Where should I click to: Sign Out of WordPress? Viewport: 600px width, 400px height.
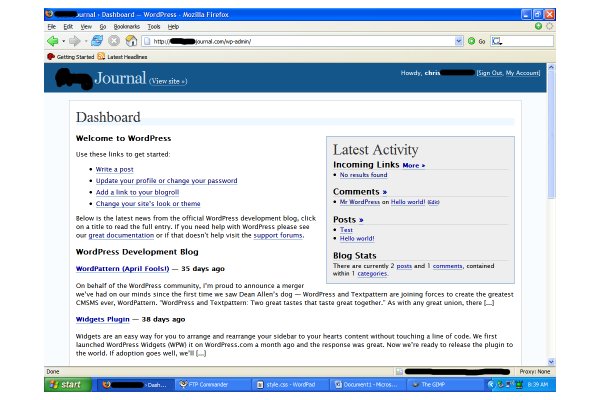point(490,73)
